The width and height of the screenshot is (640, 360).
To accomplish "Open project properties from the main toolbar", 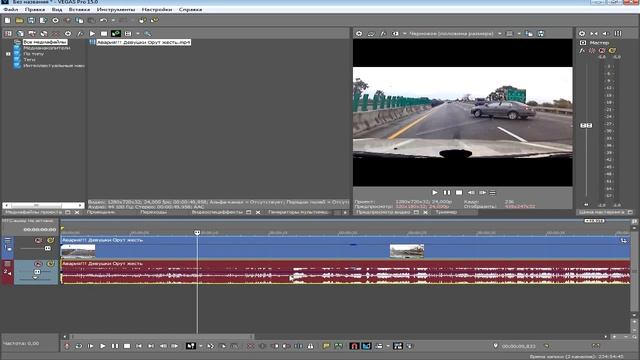I will point(55,20).
